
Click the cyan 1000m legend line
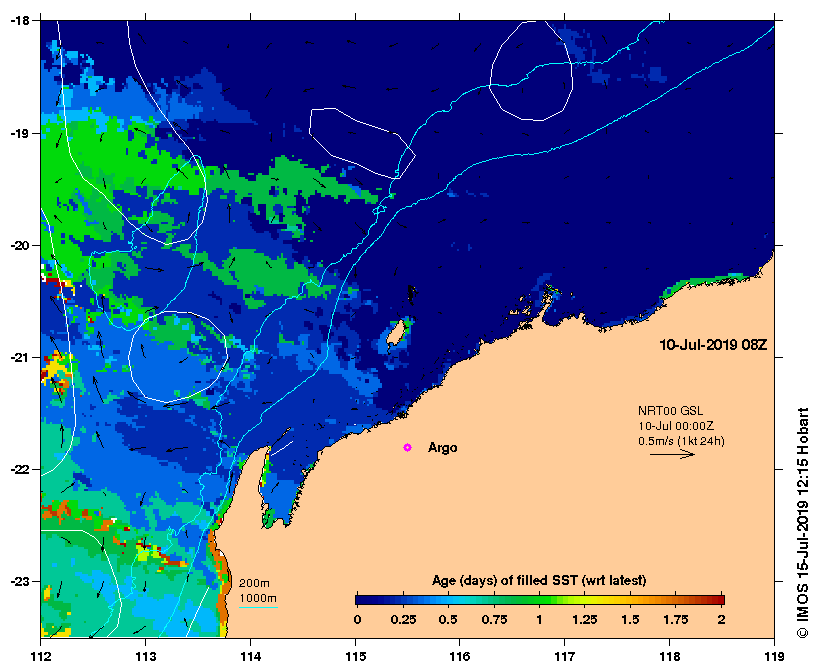pos(258,607)
